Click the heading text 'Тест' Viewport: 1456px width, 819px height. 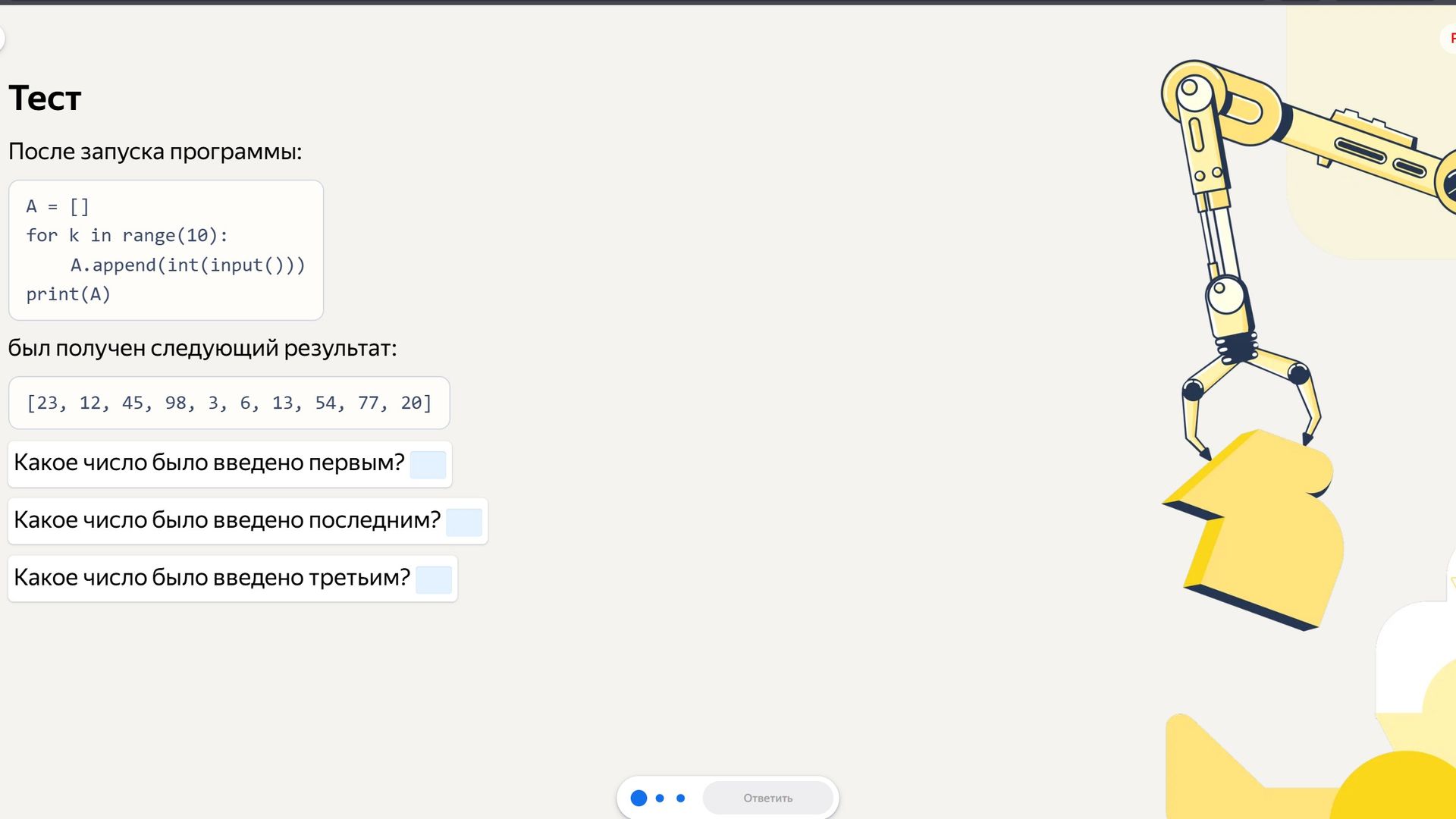(x=45, y=99)
